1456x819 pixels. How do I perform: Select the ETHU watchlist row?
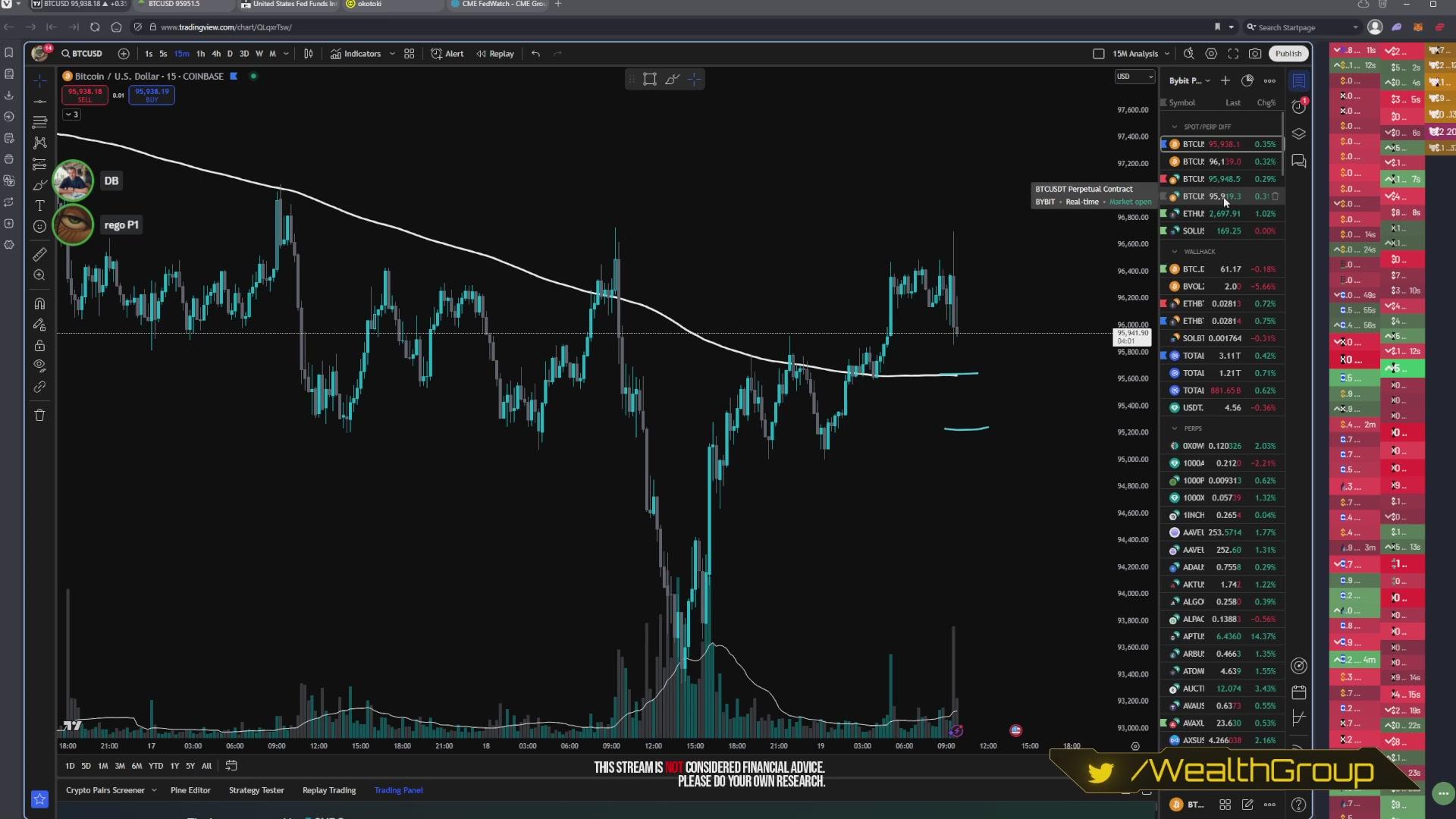click(x=1221, y=214)
